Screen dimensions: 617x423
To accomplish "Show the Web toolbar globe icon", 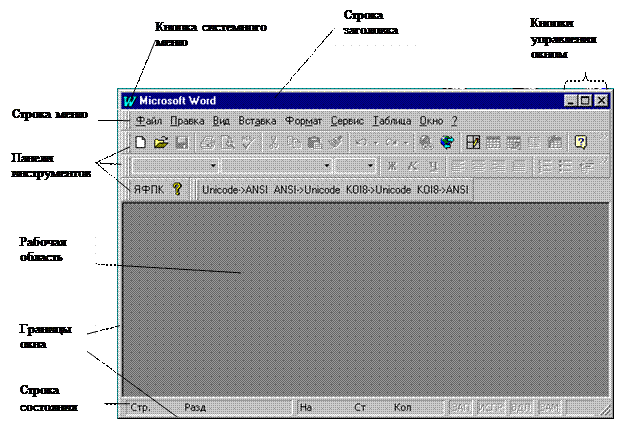I will tap(447, 142).
